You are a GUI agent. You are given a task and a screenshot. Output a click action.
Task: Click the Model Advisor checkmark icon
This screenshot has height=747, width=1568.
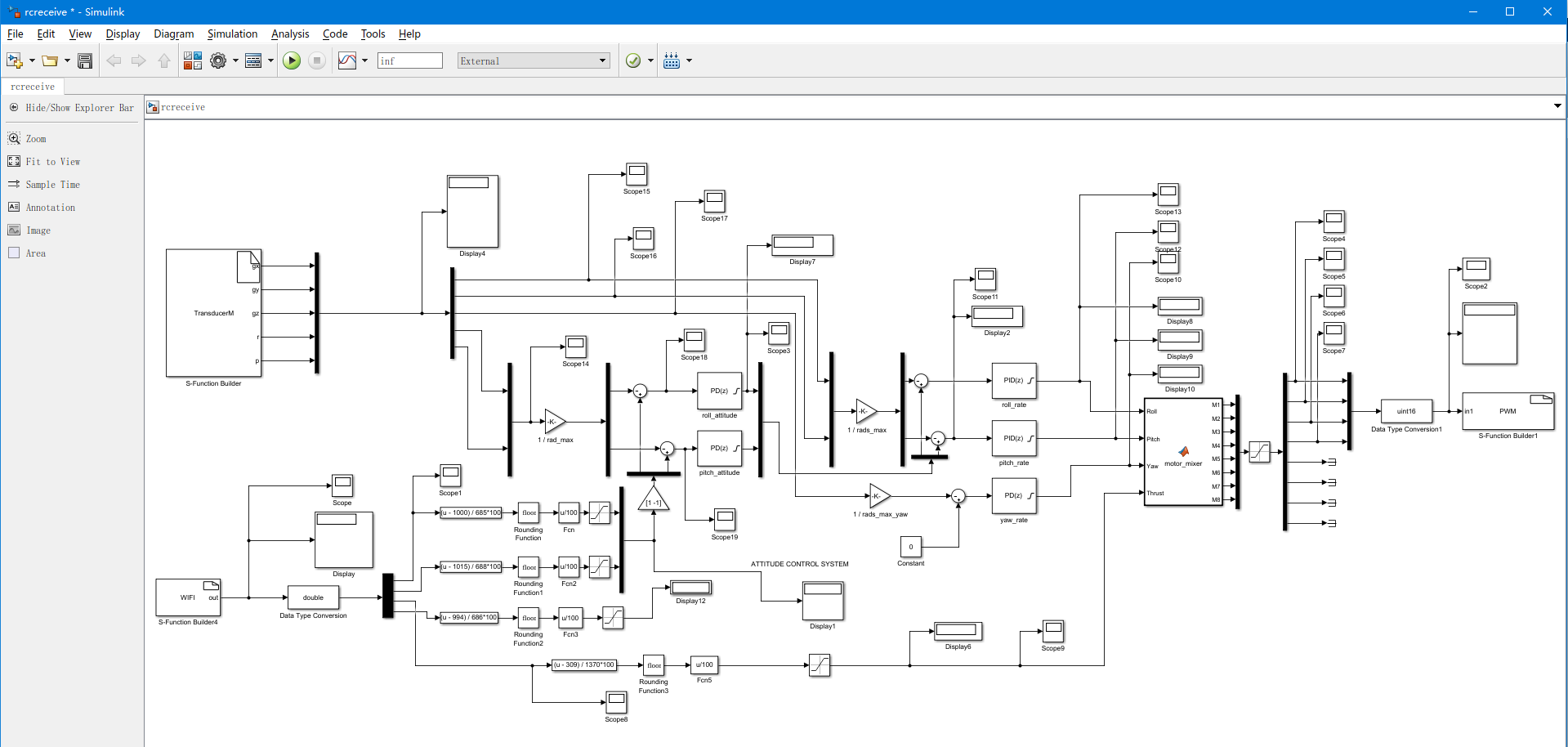633,60
